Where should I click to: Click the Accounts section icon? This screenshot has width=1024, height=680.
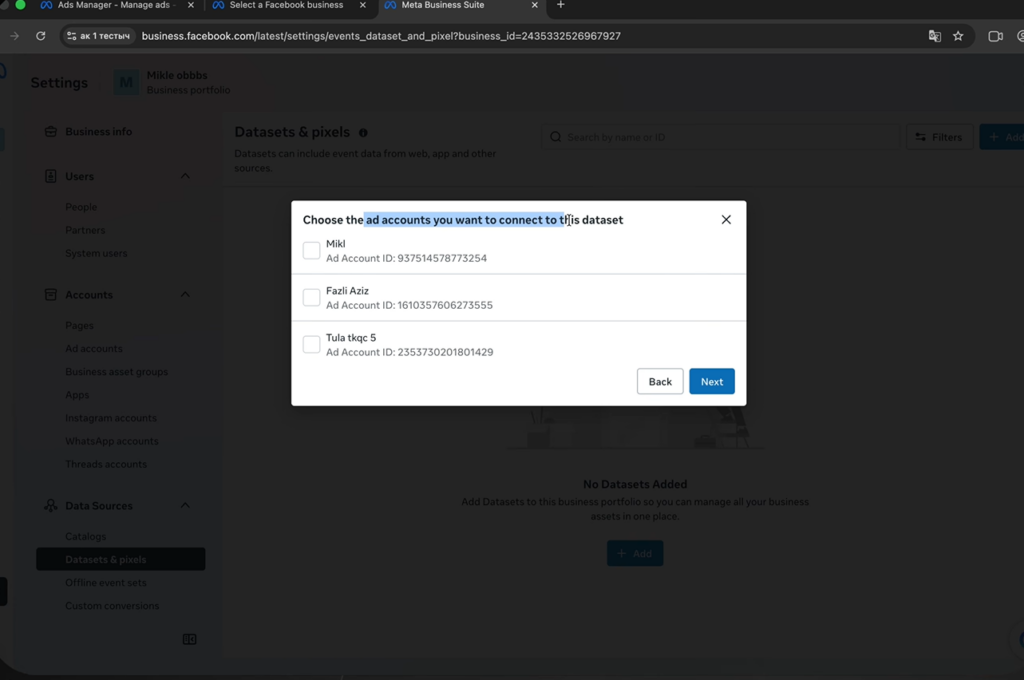(50, 295)
